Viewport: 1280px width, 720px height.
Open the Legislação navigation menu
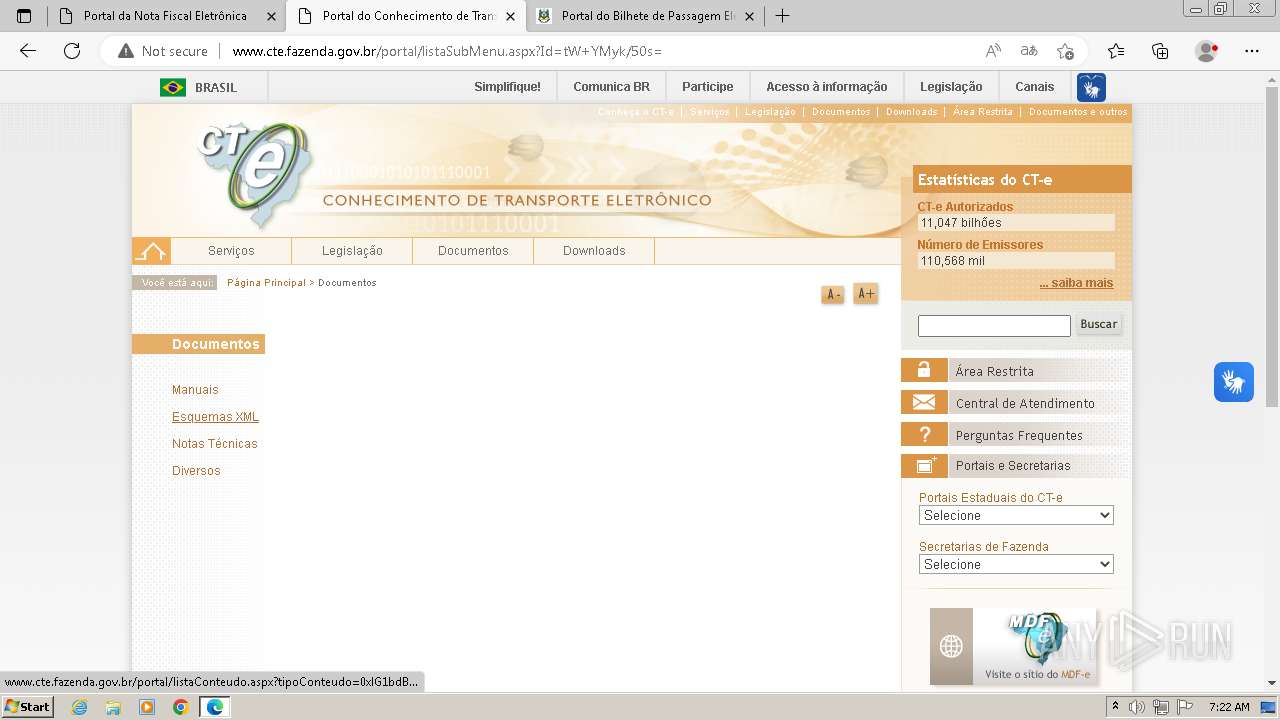coord(352,251)
